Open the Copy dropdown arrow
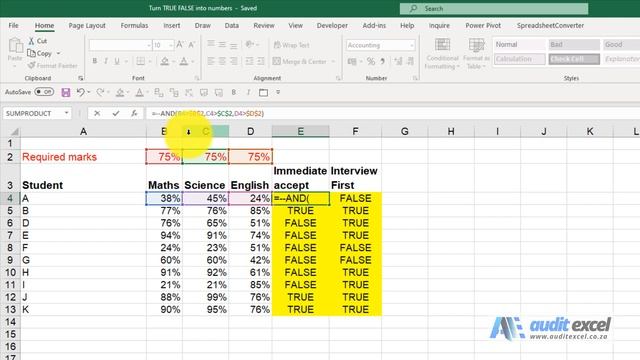Image resolution: width=640 pixels, height=360 pixels. (x=58, y=53)
